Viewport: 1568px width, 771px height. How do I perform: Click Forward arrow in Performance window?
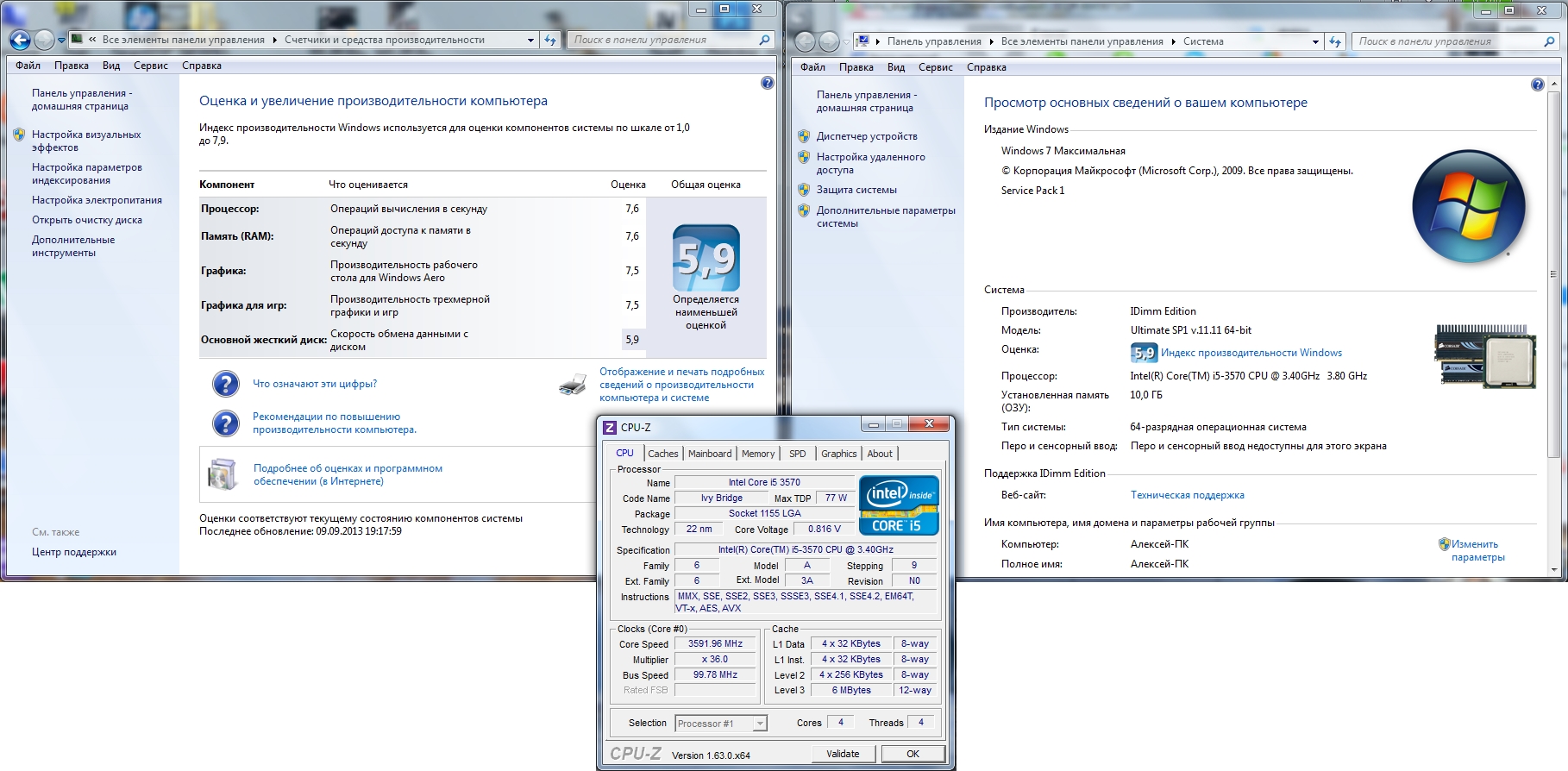[x=44, y=40]
